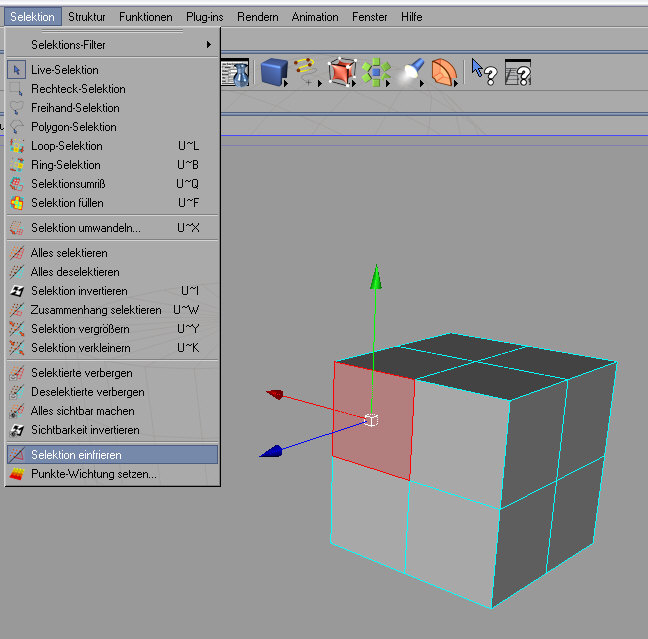Add a blue cube primitive object

pyautogui.click(x=274, y=72)
